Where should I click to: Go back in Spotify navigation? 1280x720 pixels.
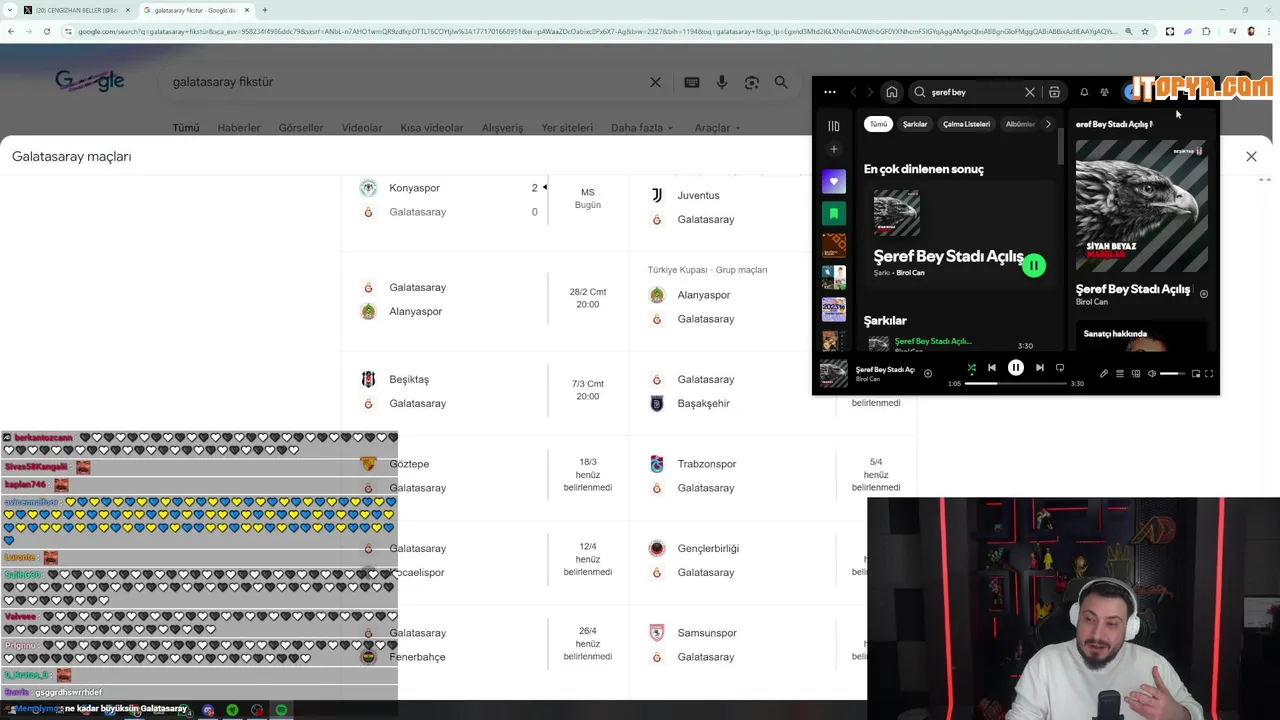(854, 92)
